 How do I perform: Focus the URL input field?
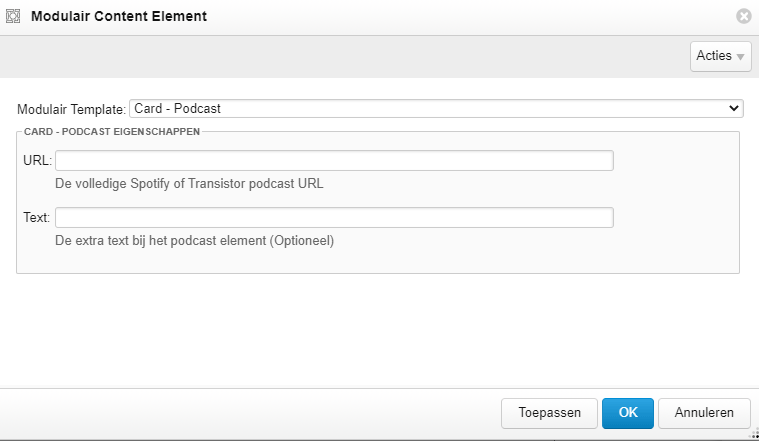click(x=334, y=161)
